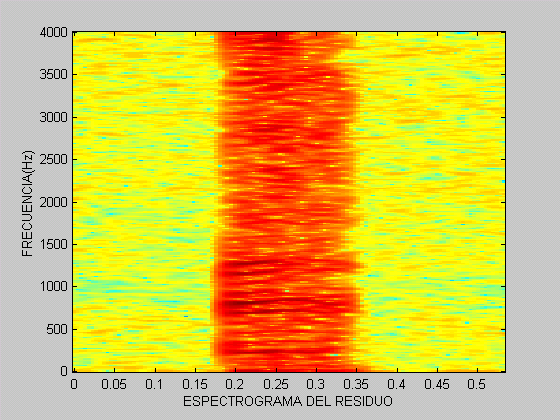Click the 3000 frequency tick label
Screen dimensions: 560x420
tap(54, 118)
